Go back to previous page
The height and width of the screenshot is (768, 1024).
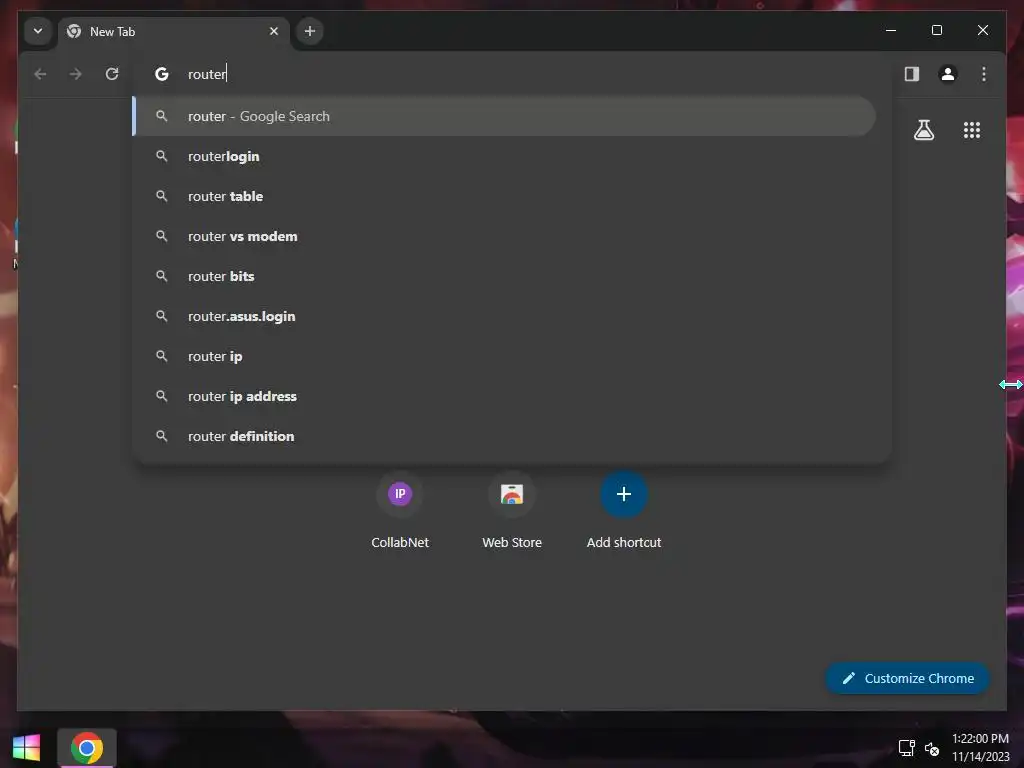(40, 74)
